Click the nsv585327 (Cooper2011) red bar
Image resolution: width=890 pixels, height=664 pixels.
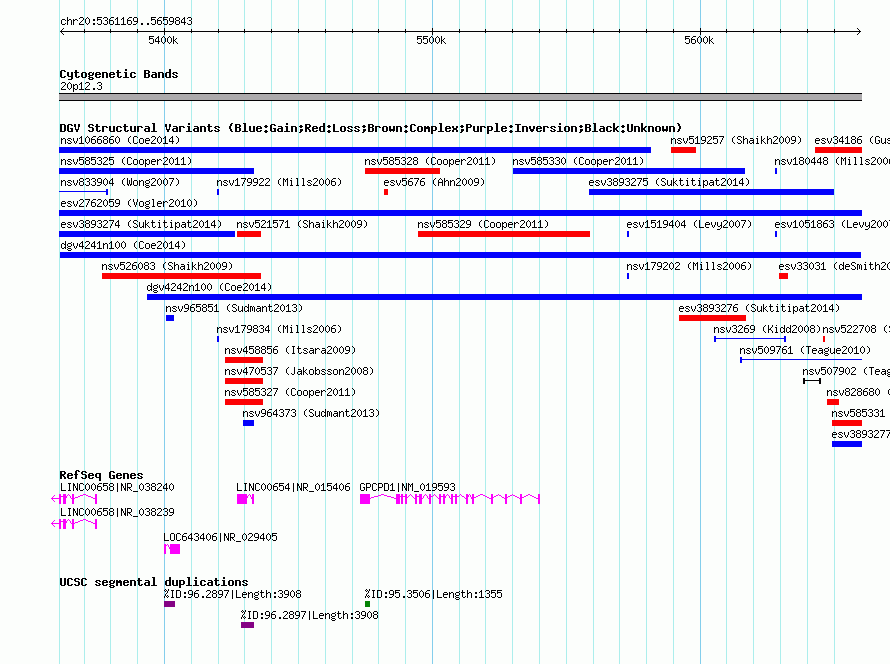[x=244, y=402]
